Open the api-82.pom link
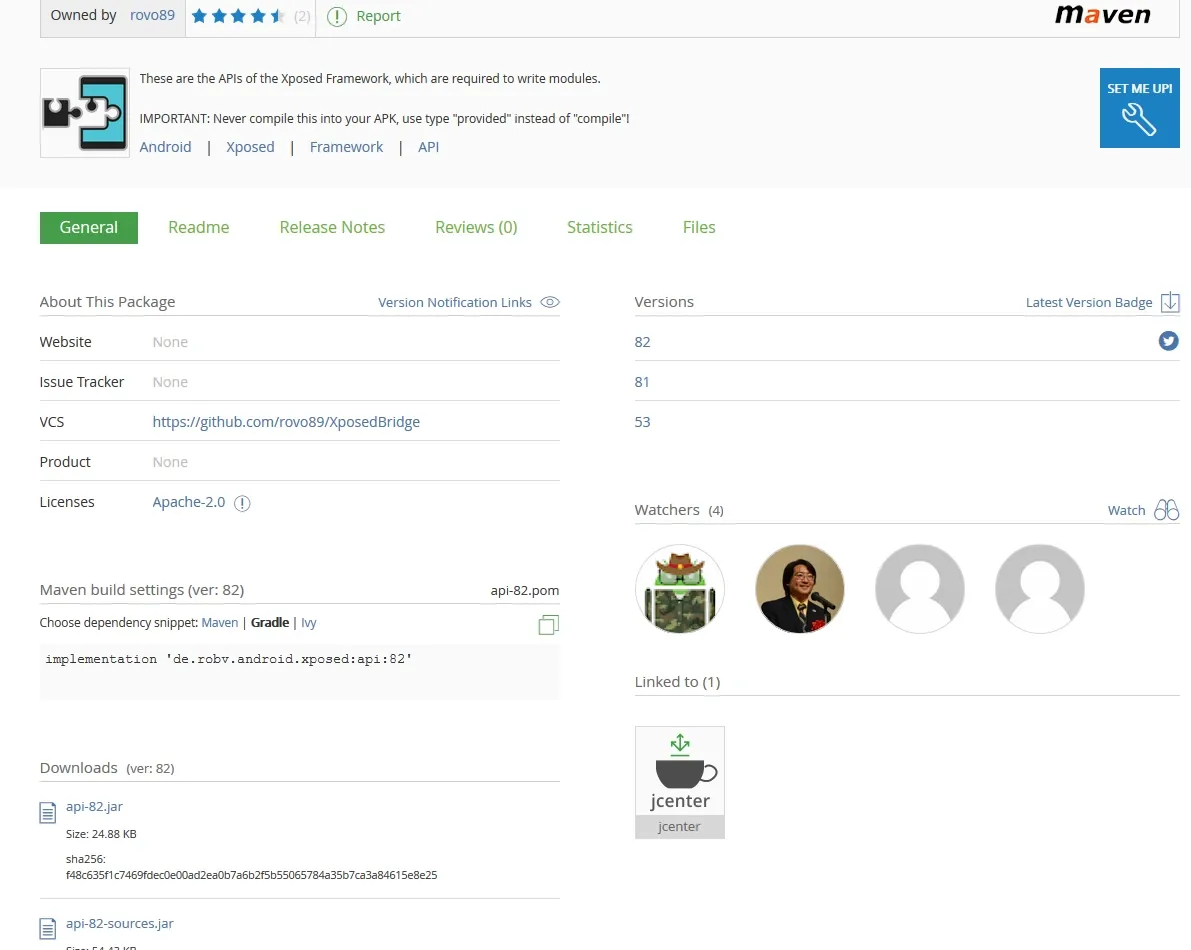 (525, 590)
